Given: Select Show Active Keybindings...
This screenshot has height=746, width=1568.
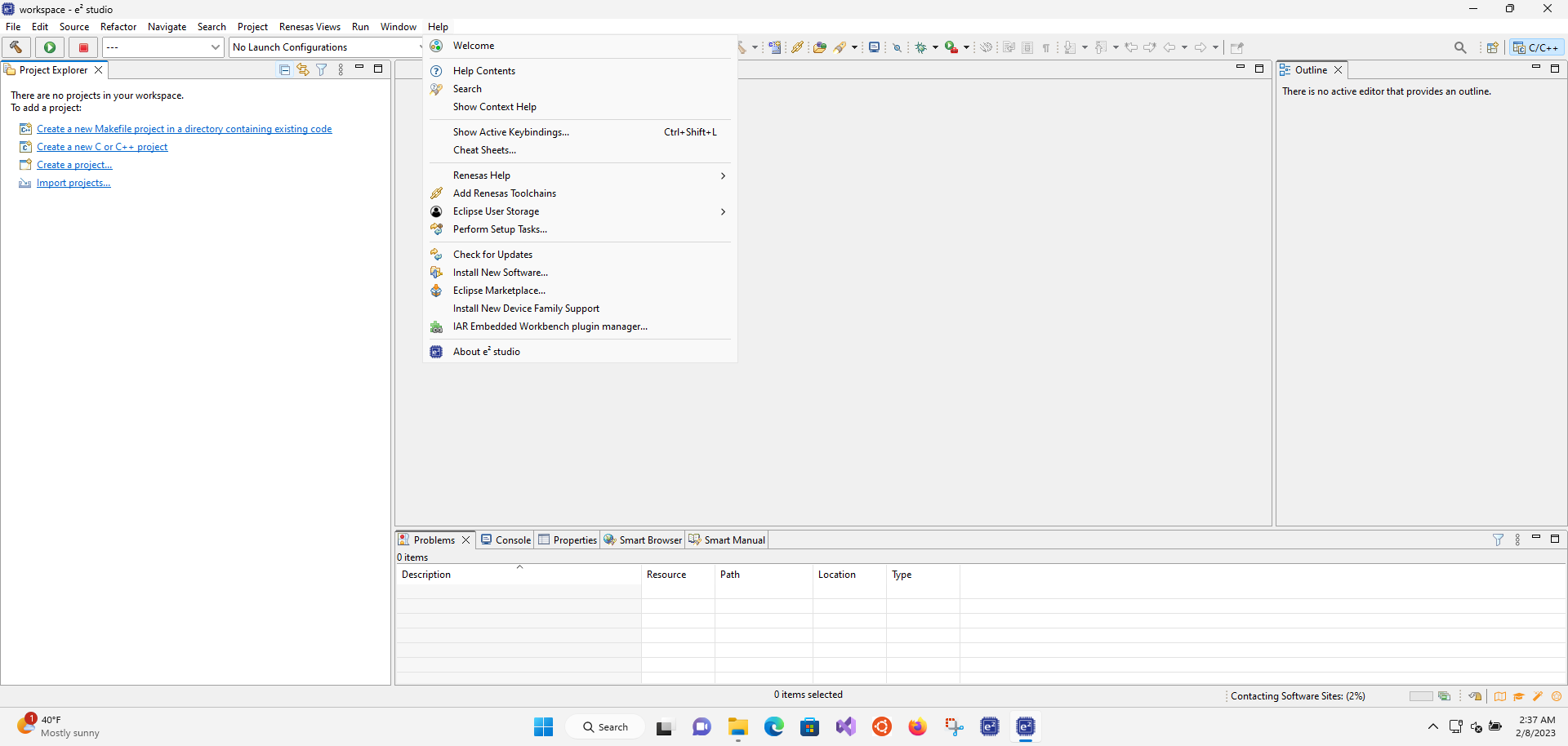Looking at the screenshot, I should (580, 132).
